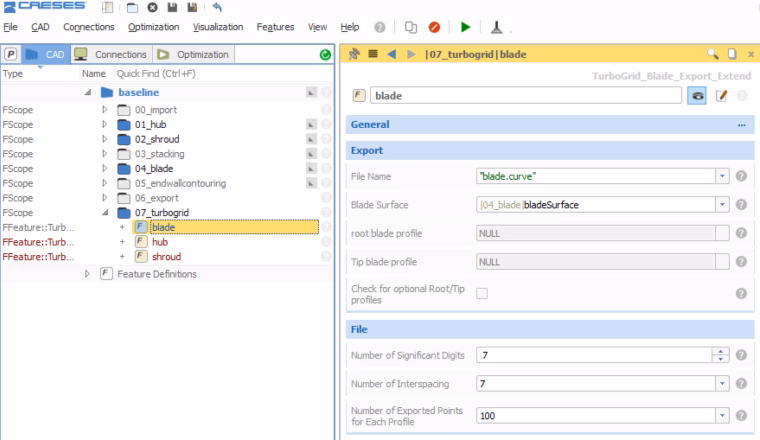Screen dimensions: 760x440
Task: Open the File Name dropdown arrow
Action: (722, 176)
